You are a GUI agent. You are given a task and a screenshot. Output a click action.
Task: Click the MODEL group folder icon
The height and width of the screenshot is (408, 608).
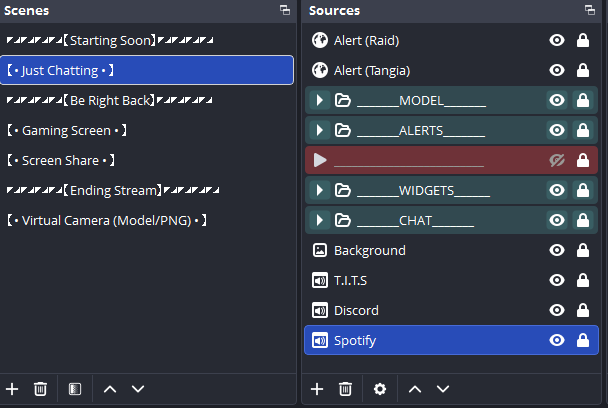(x=343, y=100)
